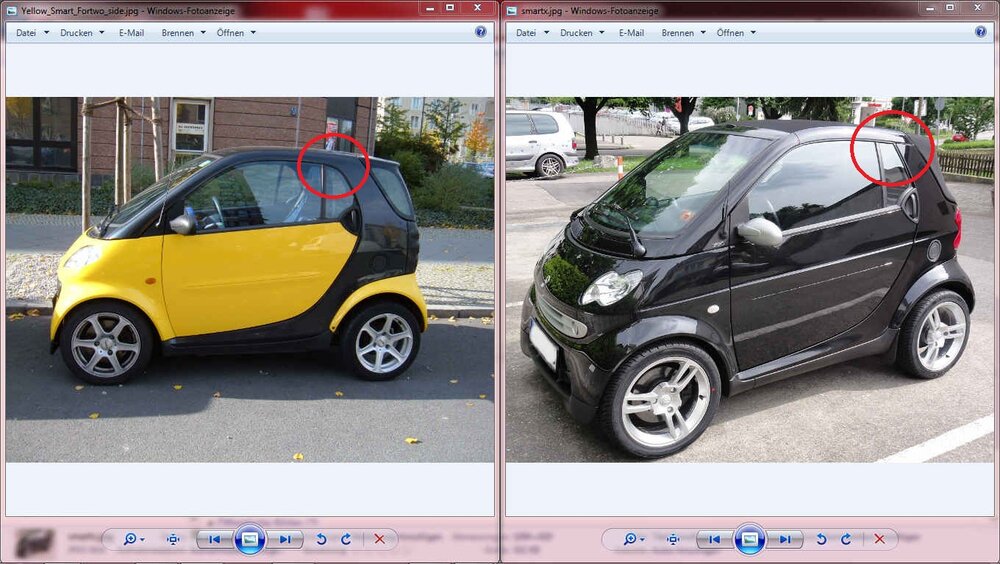Open zoom control in the yellow Smart window

coord(131,540)
